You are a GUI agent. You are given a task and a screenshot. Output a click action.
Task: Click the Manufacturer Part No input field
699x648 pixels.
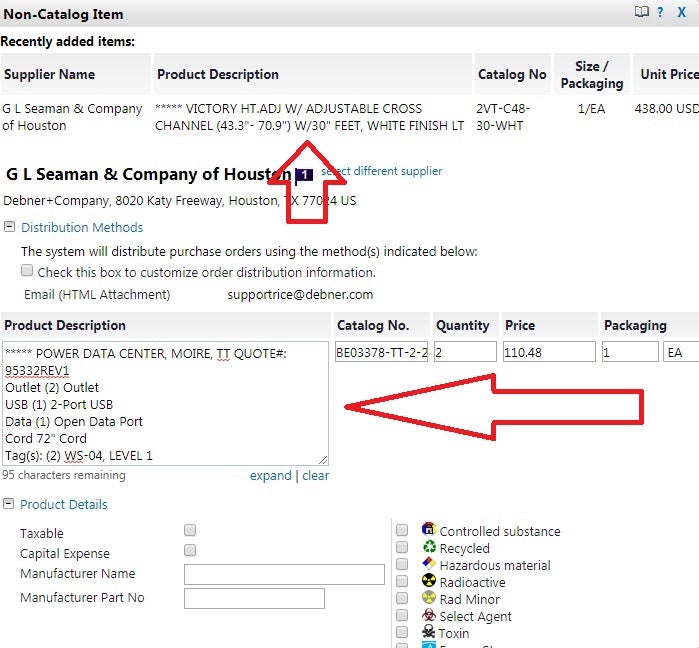(x=254, y=599)
